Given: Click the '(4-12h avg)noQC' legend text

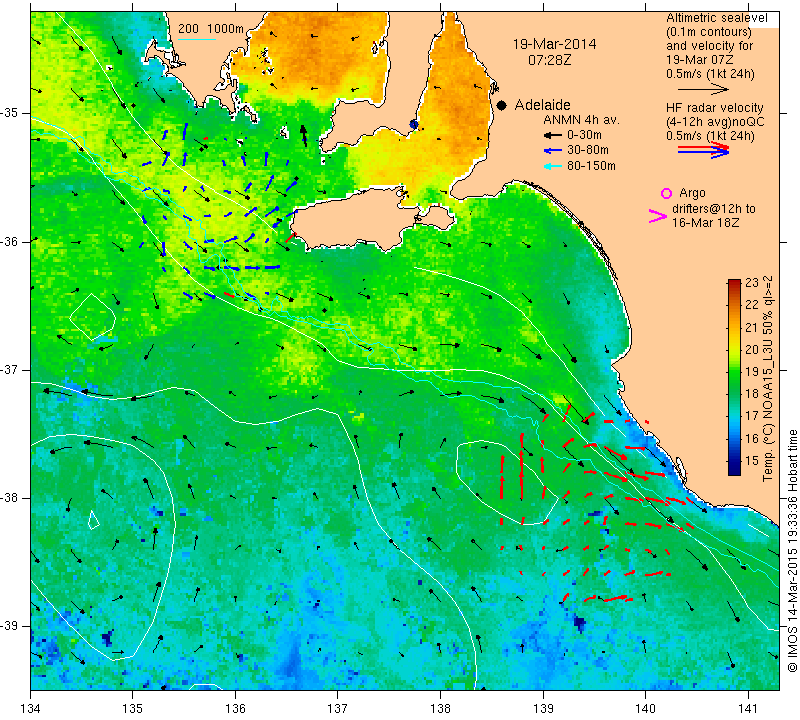Looking at the screenshot, I should pos(715,122).
